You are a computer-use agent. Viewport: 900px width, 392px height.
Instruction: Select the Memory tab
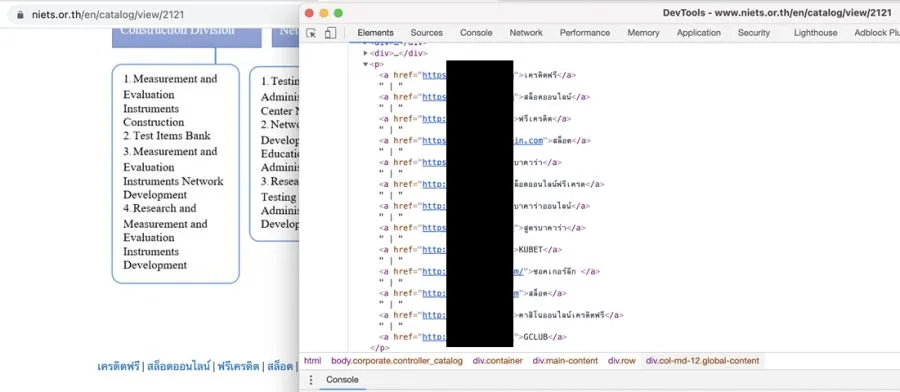click(643, 33)
